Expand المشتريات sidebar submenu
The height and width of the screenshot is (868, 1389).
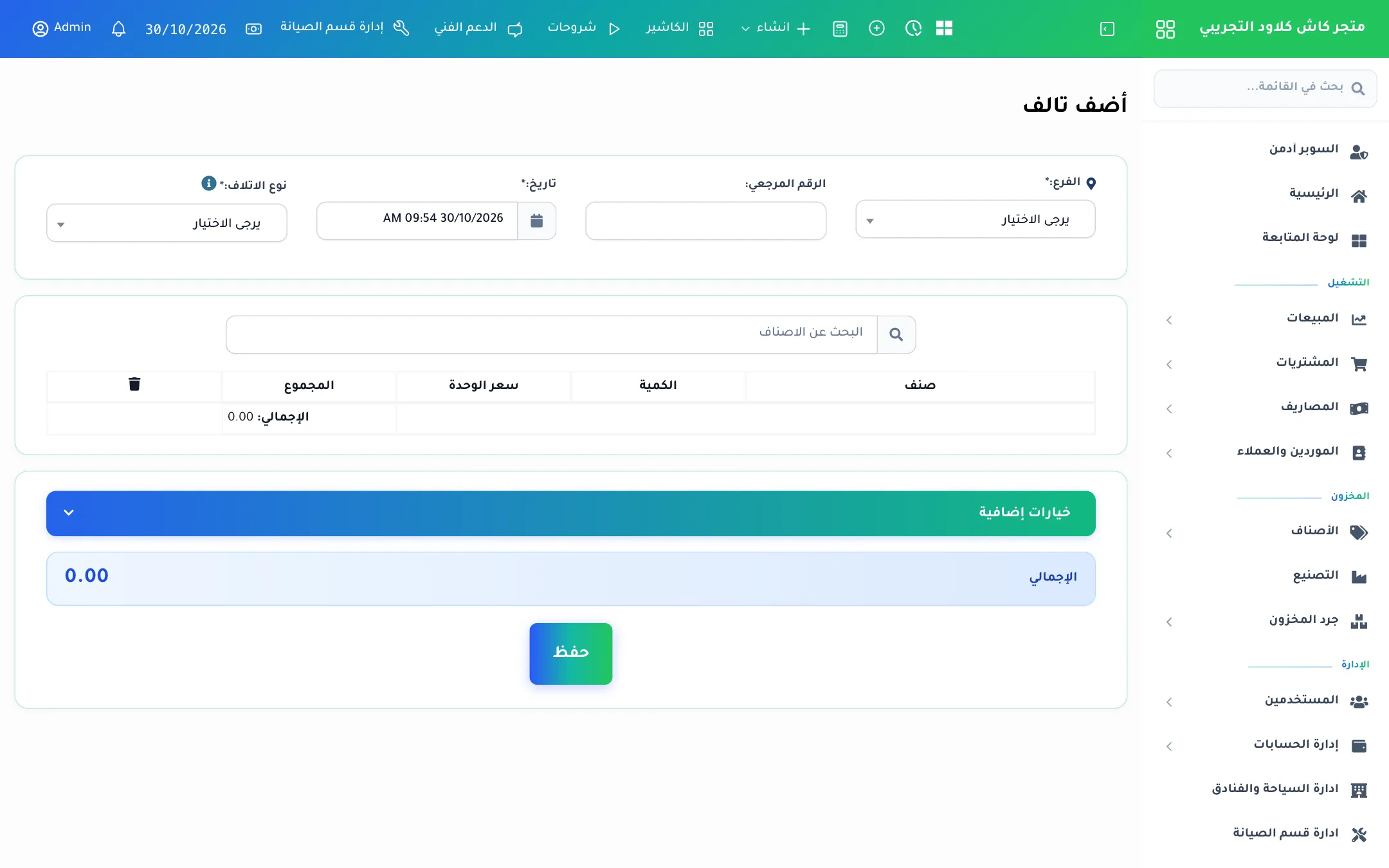point(1267,363)
